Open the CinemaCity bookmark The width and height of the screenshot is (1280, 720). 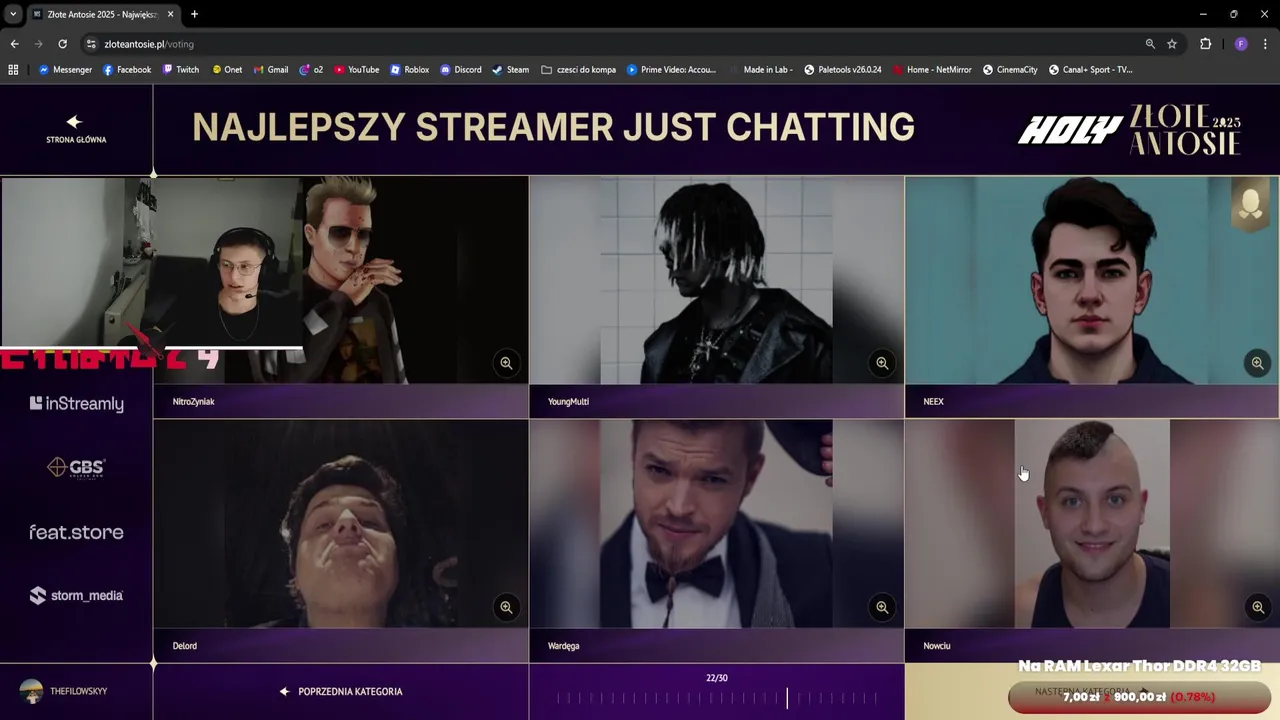point(1010,70)
